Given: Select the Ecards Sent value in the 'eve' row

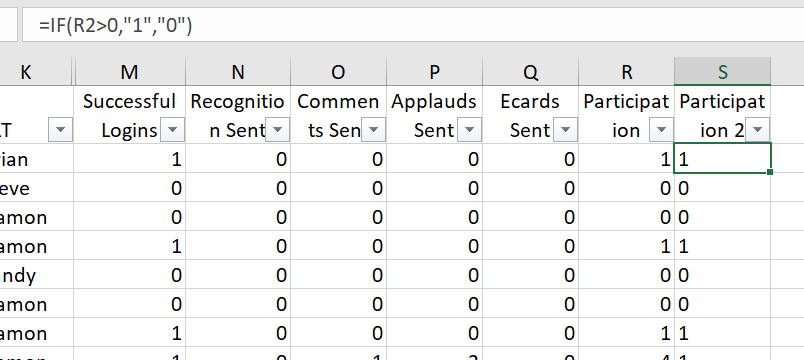Looking at the screenshot, I should point(530,188).
